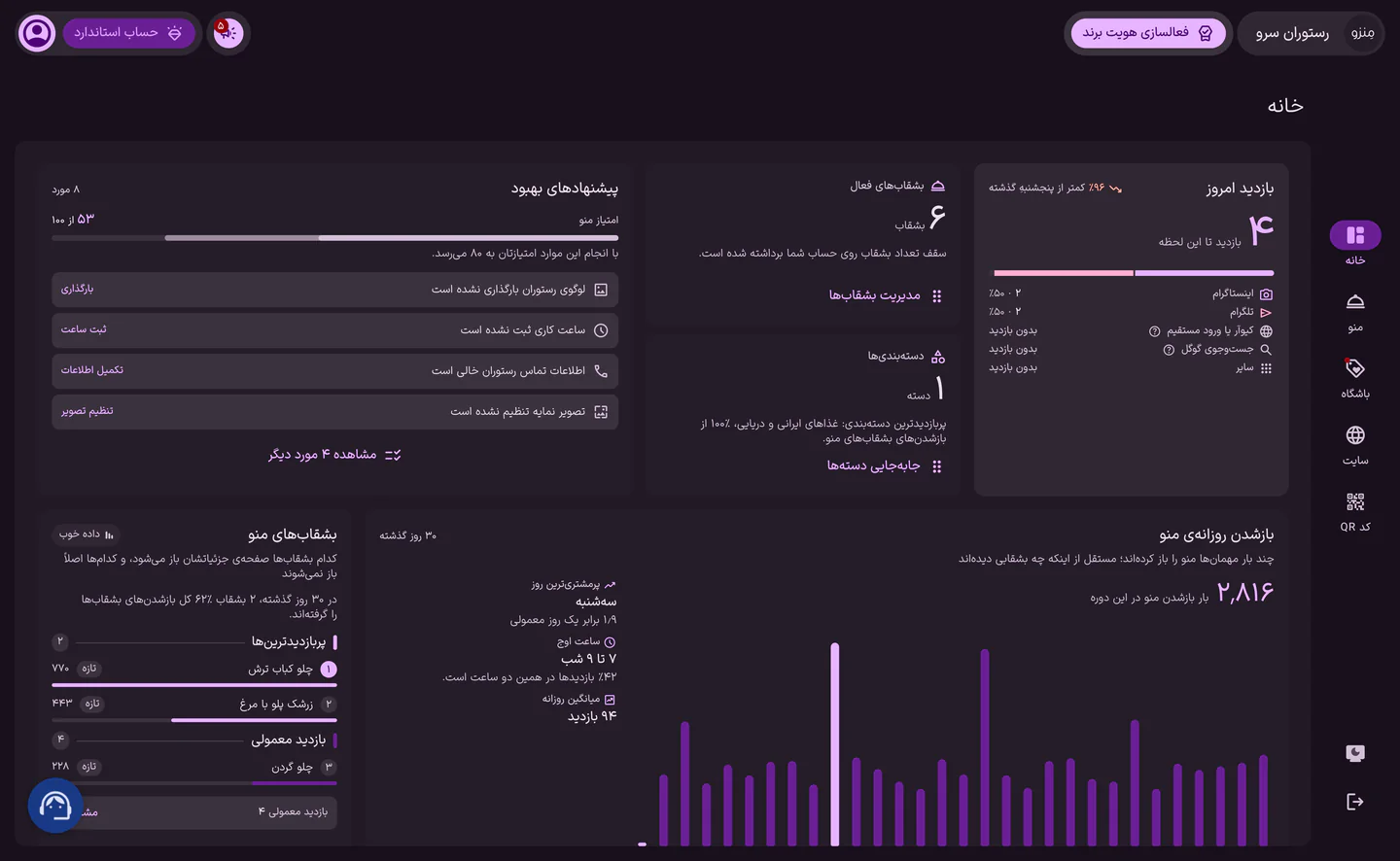Click ۳۰ روز گذشته period label
The width and height of the screenshot is (1400, 861).
point(408,536)
